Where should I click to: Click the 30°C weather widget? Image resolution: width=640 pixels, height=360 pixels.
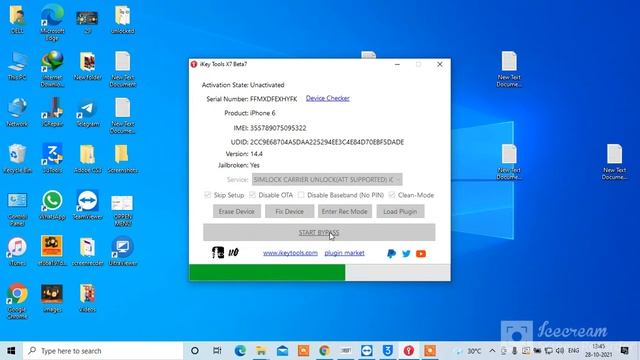pyautogui.click(x=469, y=351)
